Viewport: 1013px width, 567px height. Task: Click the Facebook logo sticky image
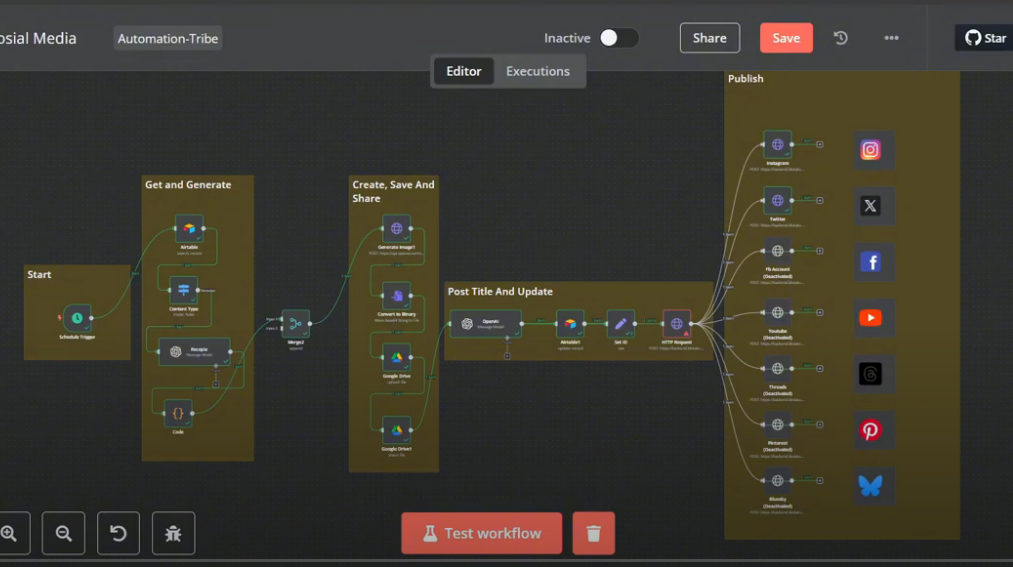point(870,262)
